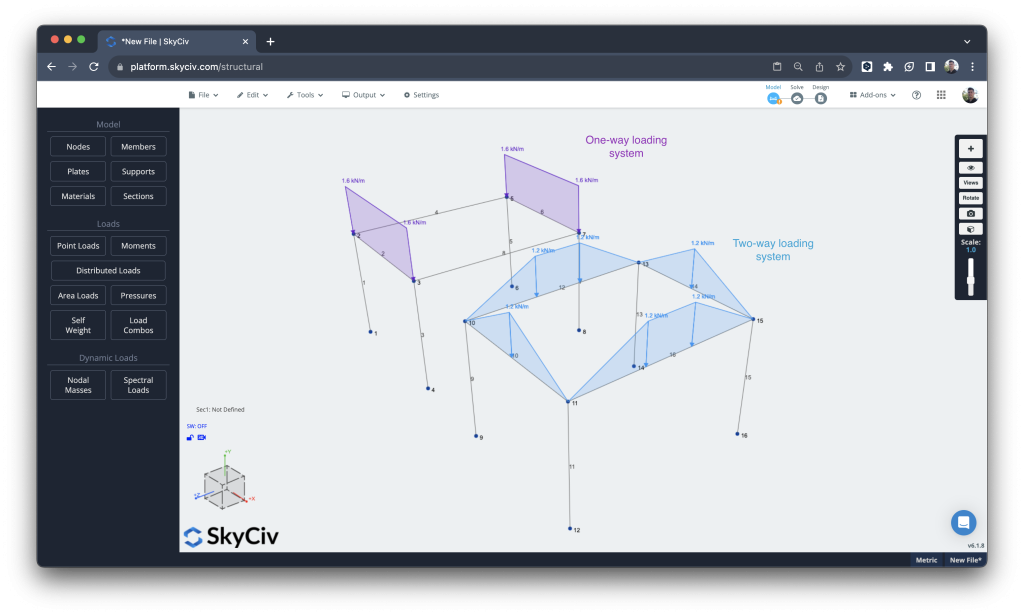Toggle visibility eye settings

[970, 168]
